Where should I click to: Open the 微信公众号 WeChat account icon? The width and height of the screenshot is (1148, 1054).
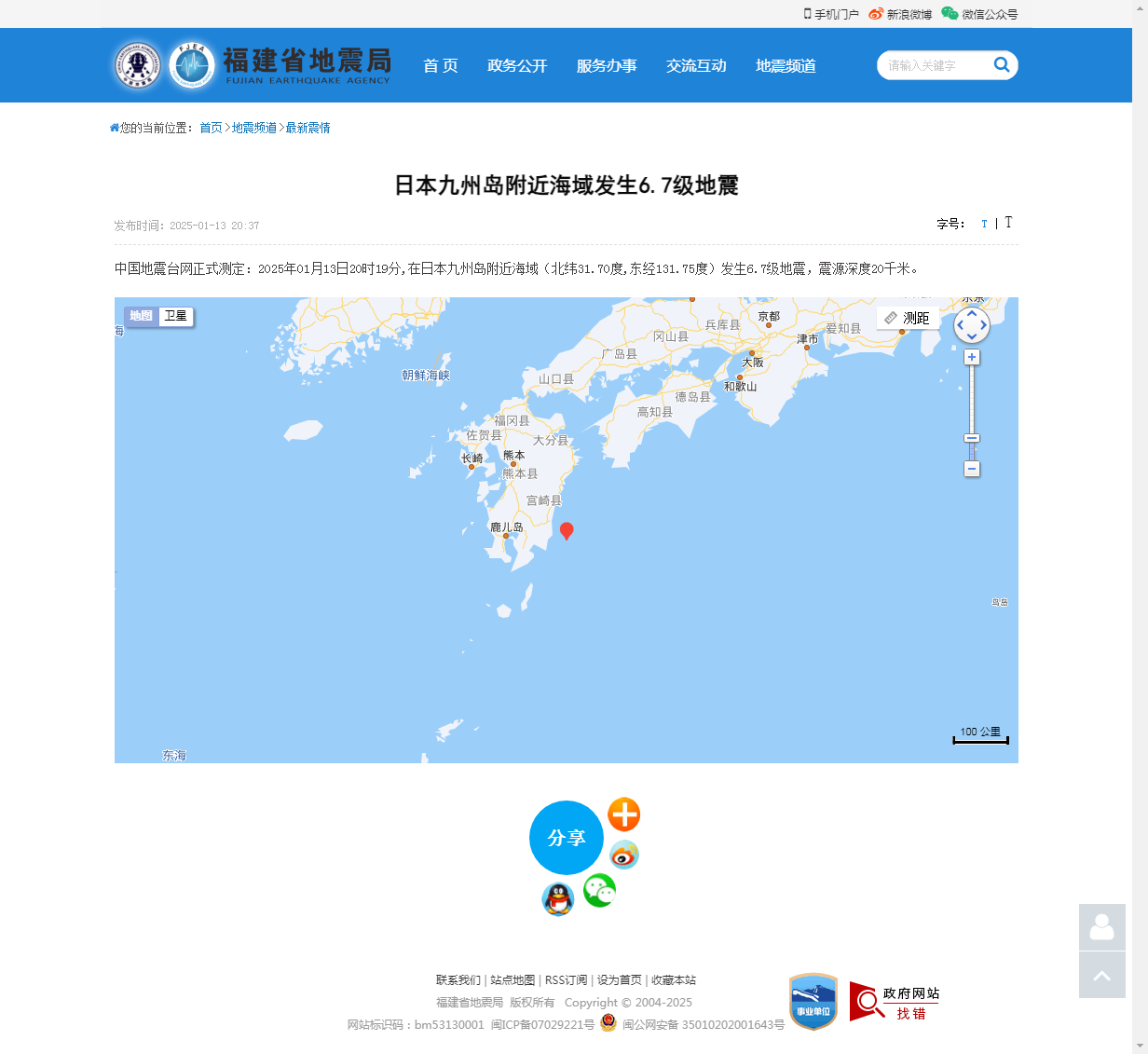pyautogui.click(x=949, y=14)
